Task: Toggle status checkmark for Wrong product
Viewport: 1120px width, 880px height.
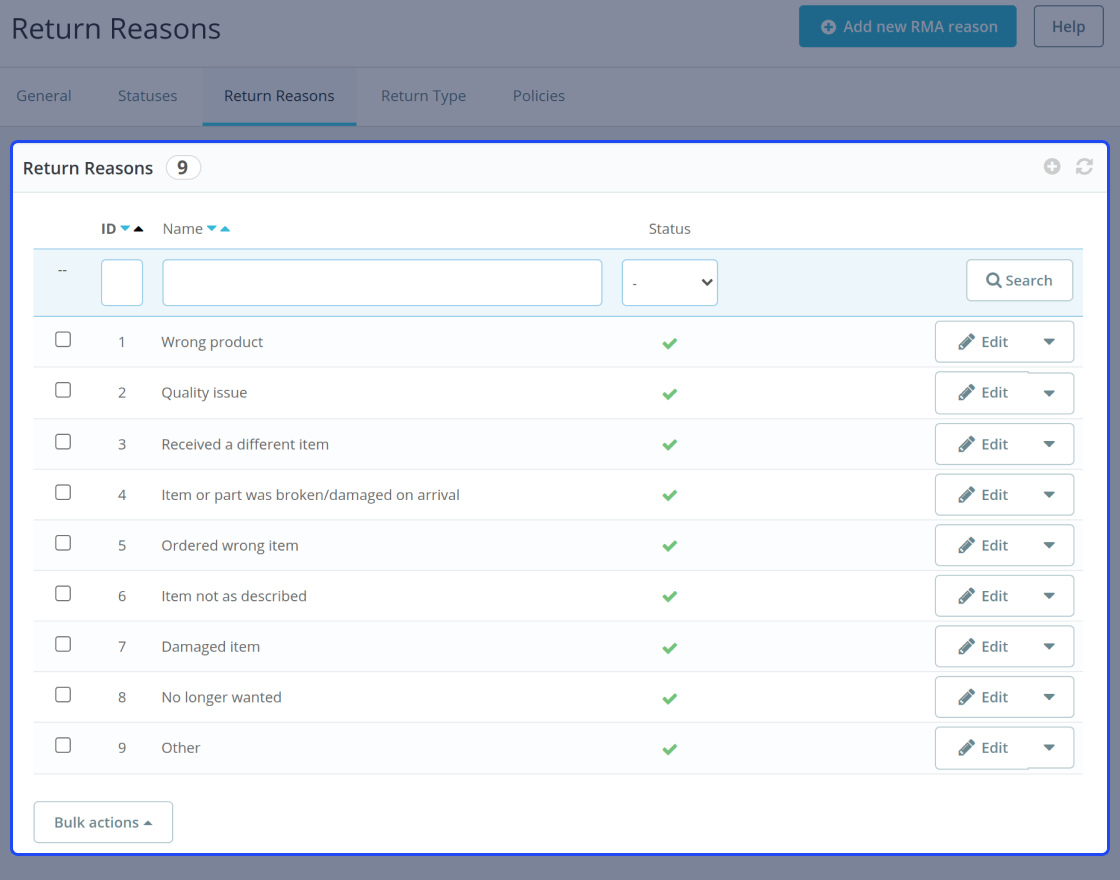Action: (x=669, y=344)
